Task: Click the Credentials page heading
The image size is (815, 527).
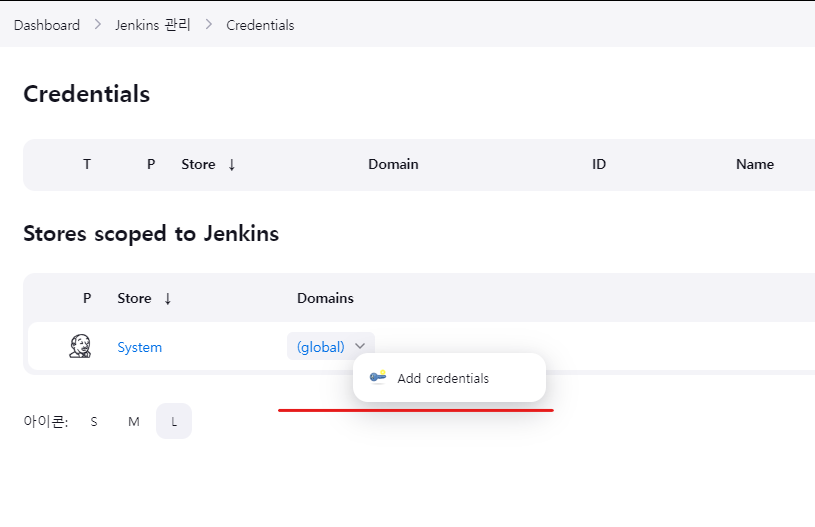Action: [x=87, y=94]
